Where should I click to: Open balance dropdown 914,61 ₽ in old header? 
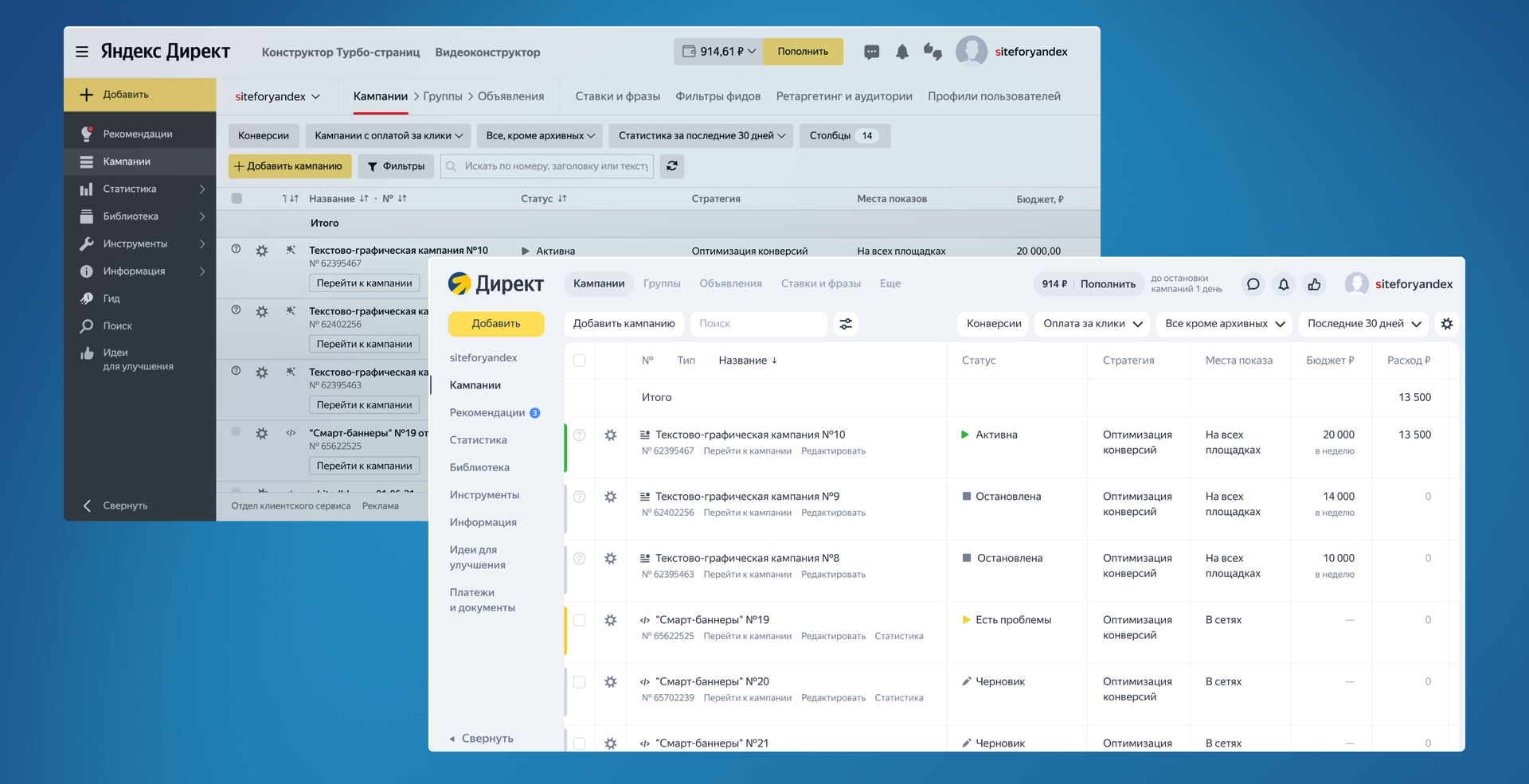click(x=718, y=52)
